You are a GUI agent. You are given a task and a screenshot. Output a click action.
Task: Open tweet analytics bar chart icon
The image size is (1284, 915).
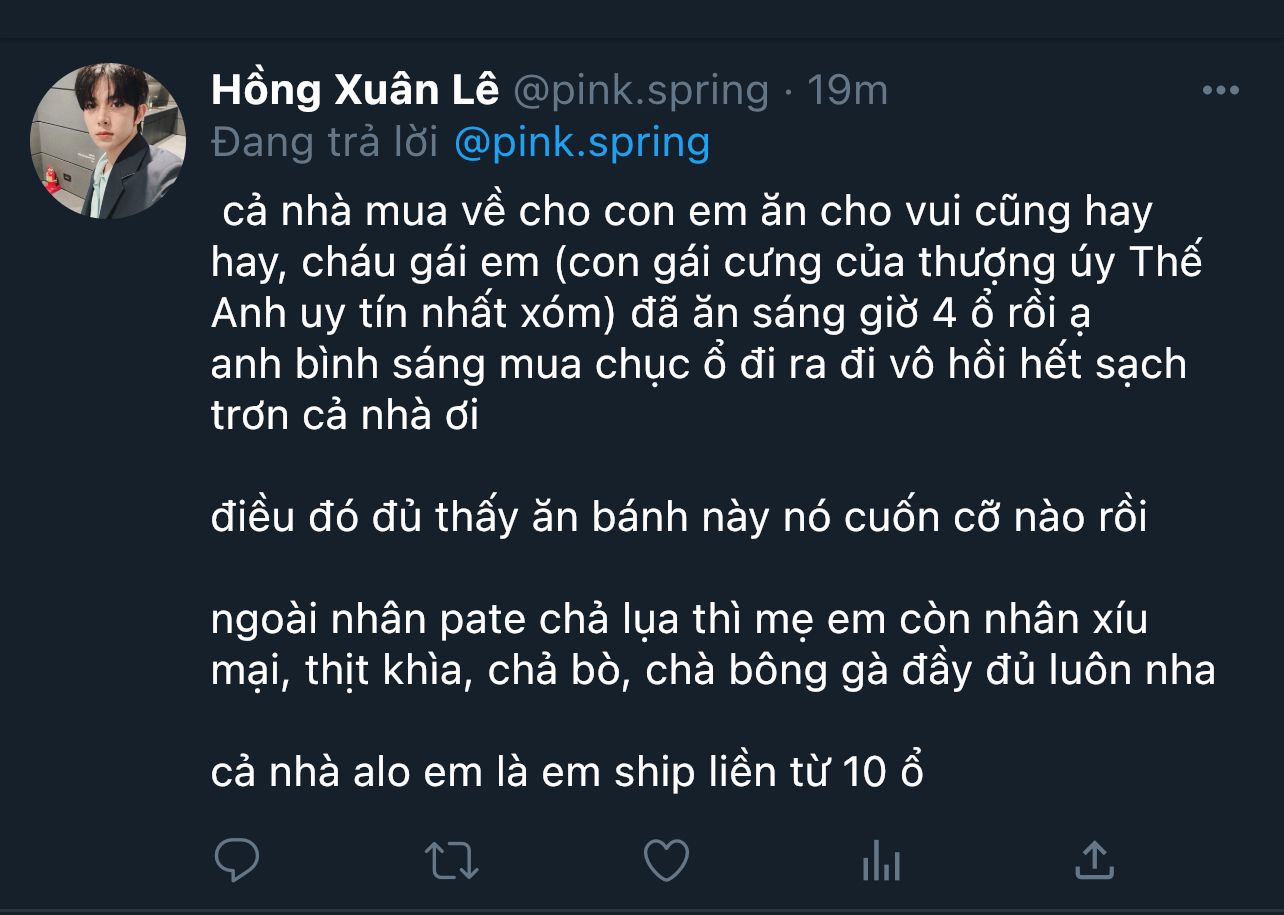click(x=881, y=860)
